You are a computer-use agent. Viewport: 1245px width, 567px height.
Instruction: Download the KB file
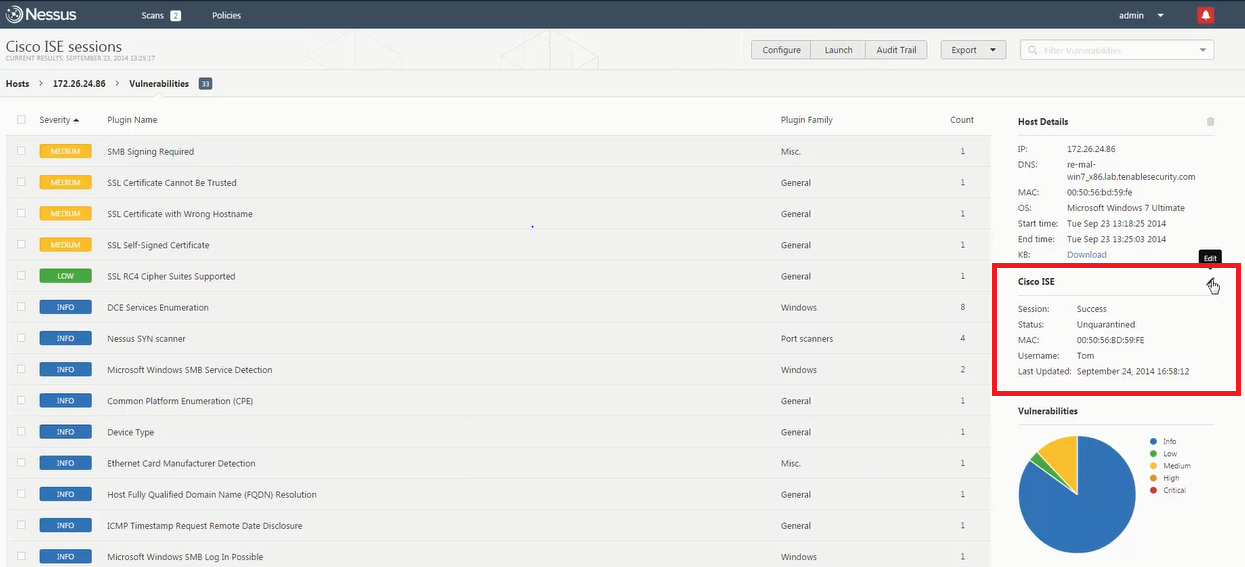click(x=1086, y=255)
